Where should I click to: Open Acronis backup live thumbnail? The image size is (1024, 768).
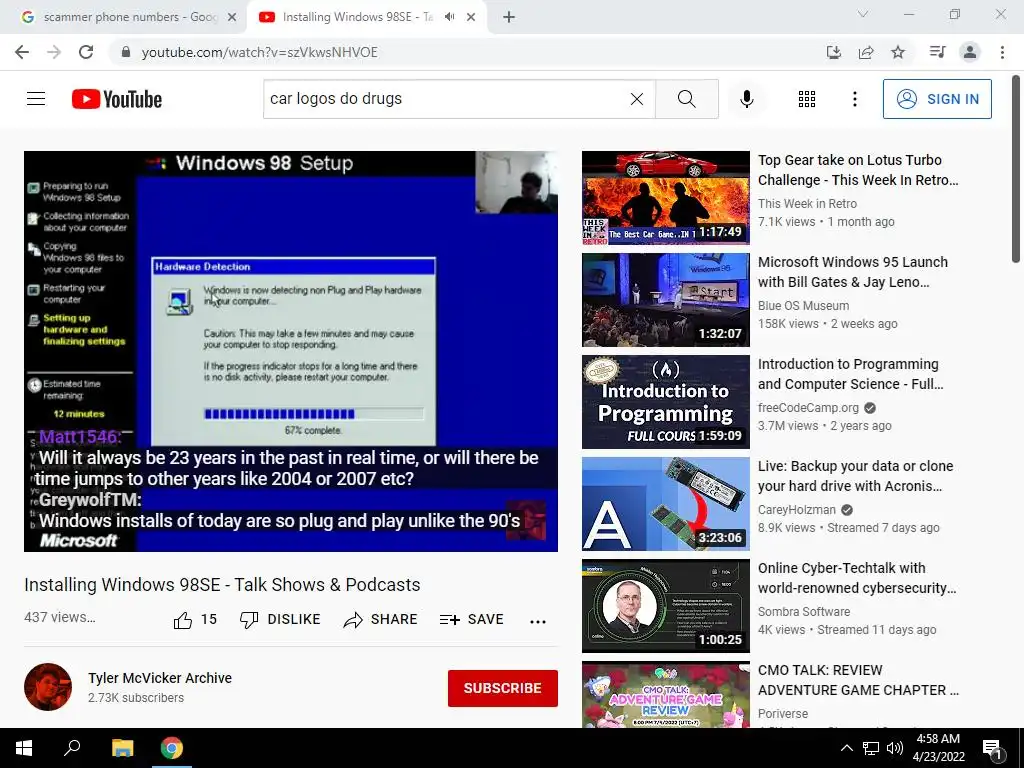click(665, 504)
